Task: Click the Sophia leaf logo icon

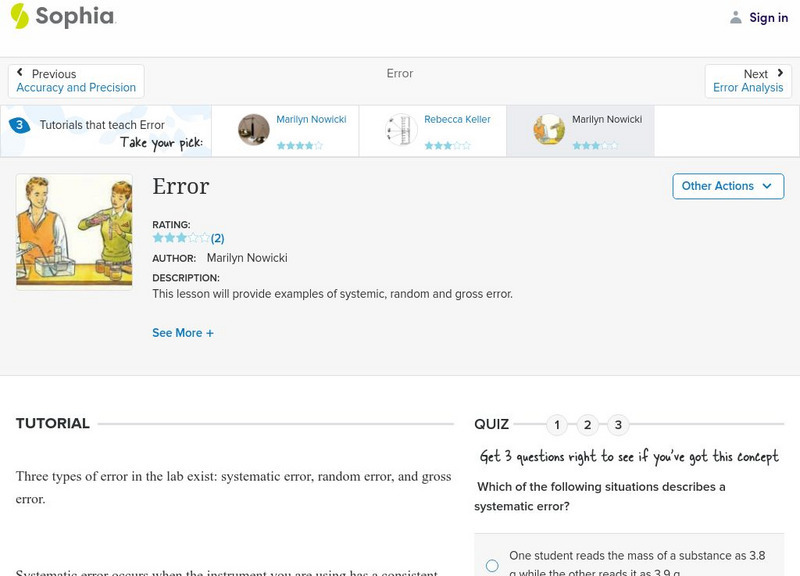Action: tap(19, 16)
